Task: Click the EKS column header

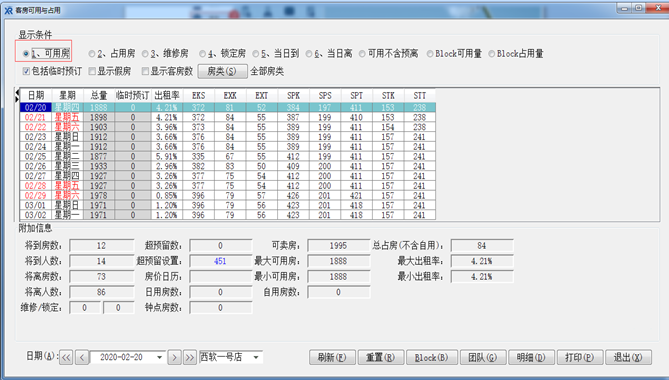Action: [x=198, y=96]
